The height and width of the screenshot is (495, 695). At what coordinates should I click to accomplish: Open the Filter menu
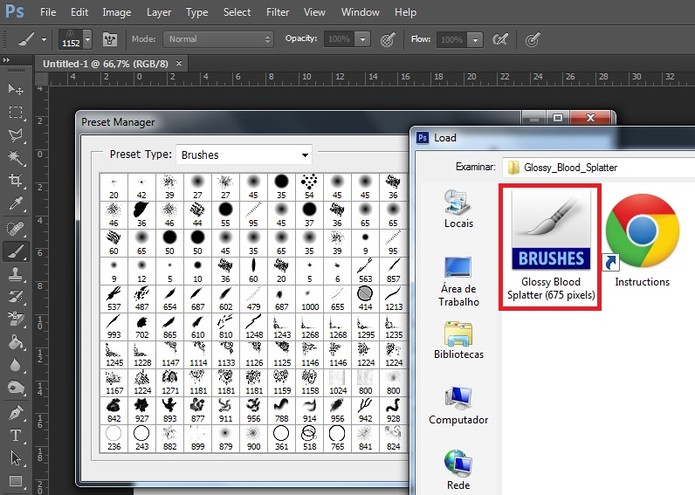277,12
